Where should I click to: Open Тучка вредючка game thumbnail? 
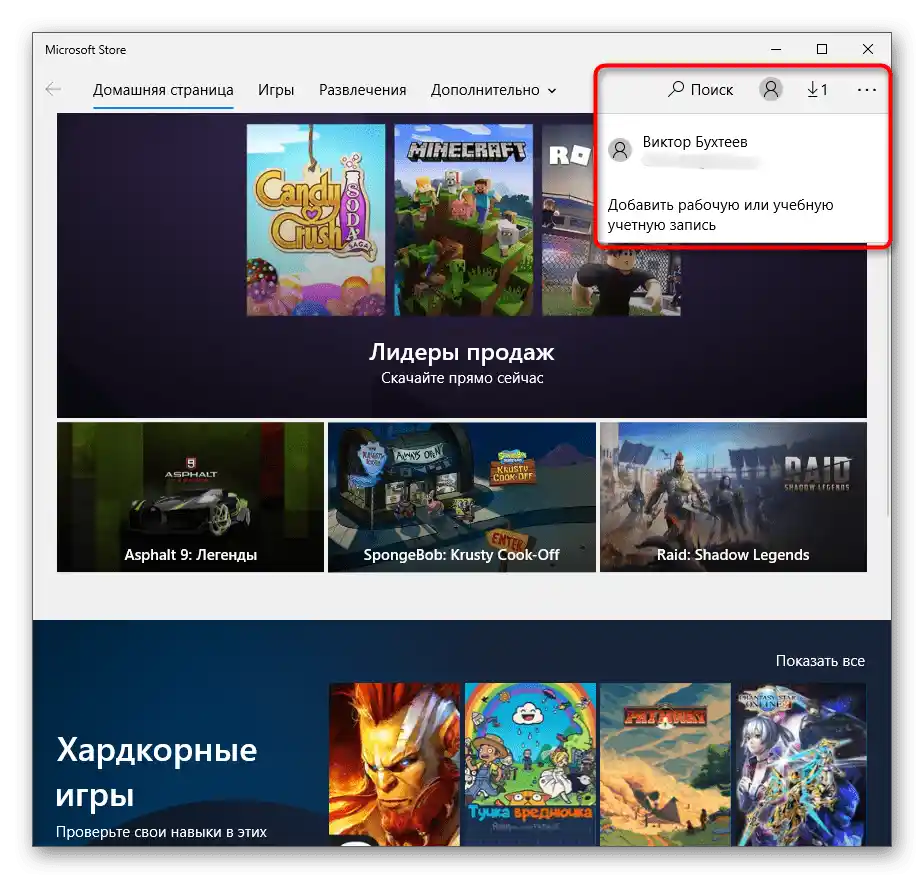[530, 764]
